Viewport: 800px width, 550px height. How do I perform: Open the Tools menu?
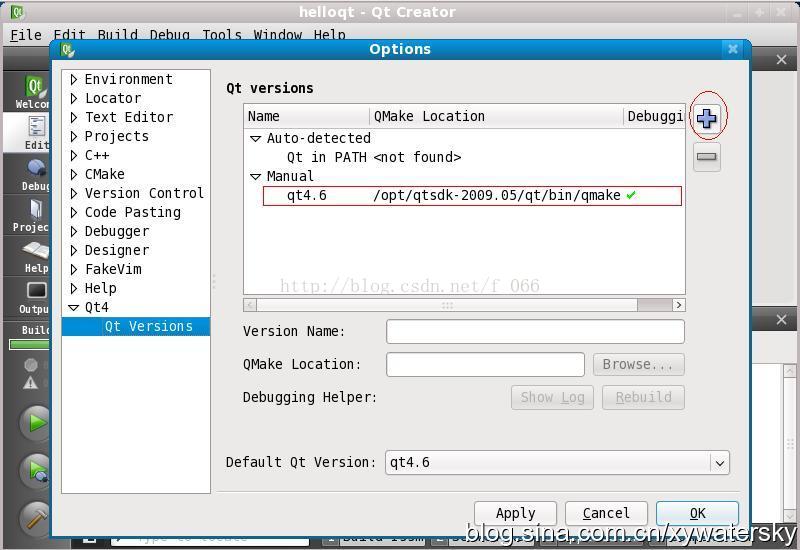click(x=222, y=35)
